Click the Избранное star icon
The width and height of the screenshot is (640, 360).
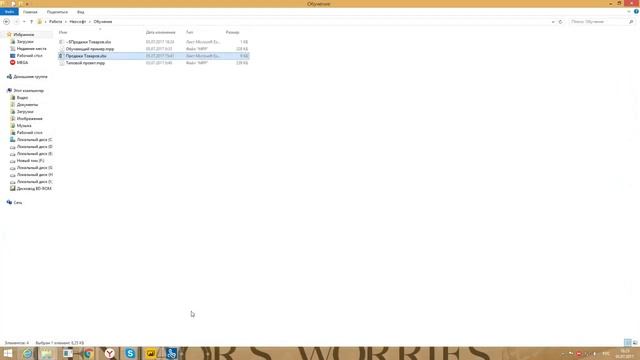click(x=9, y=35)
